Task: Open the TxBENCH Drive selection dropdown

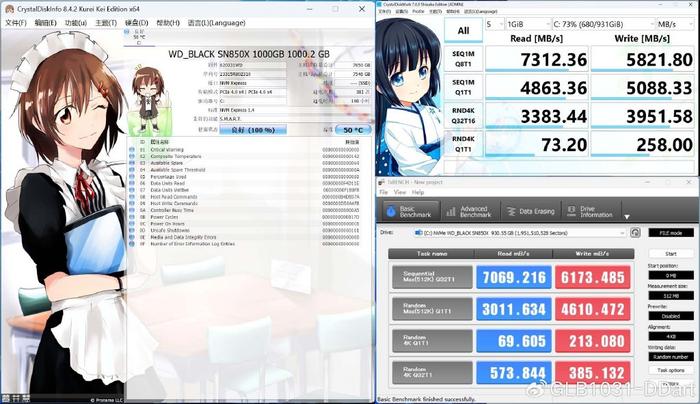Action: click(520, 233)
